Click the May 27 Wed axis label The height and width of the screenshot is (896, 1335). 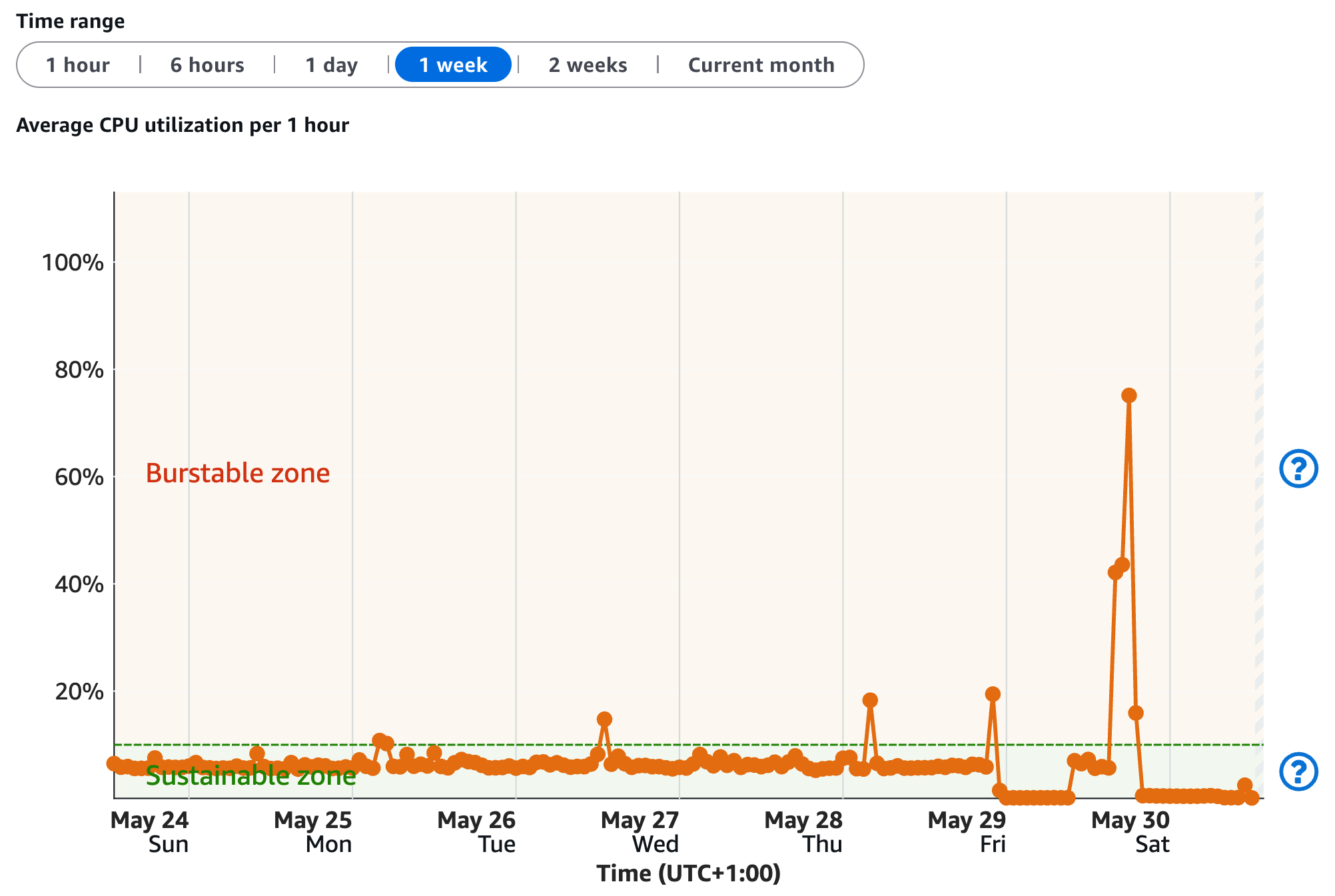640,832
